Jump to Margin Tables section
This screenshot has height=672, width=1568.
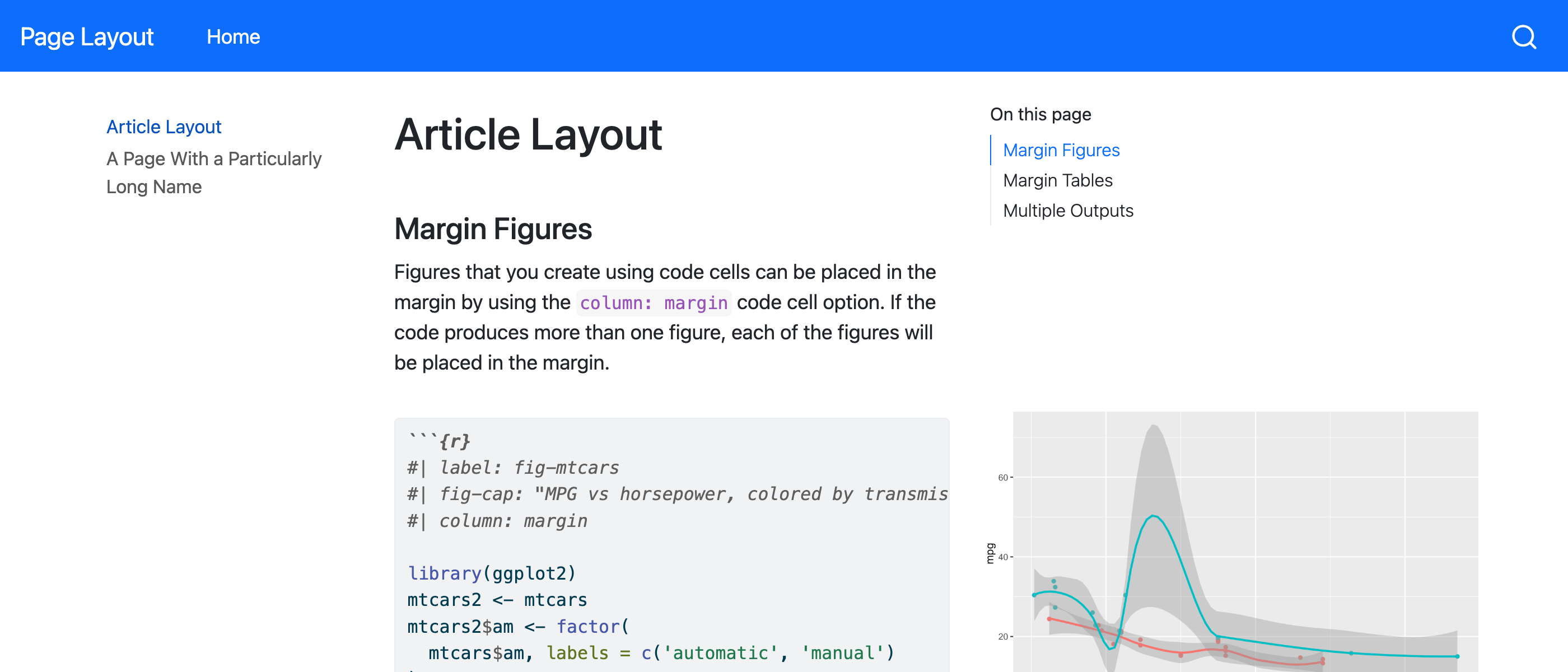1057,180
